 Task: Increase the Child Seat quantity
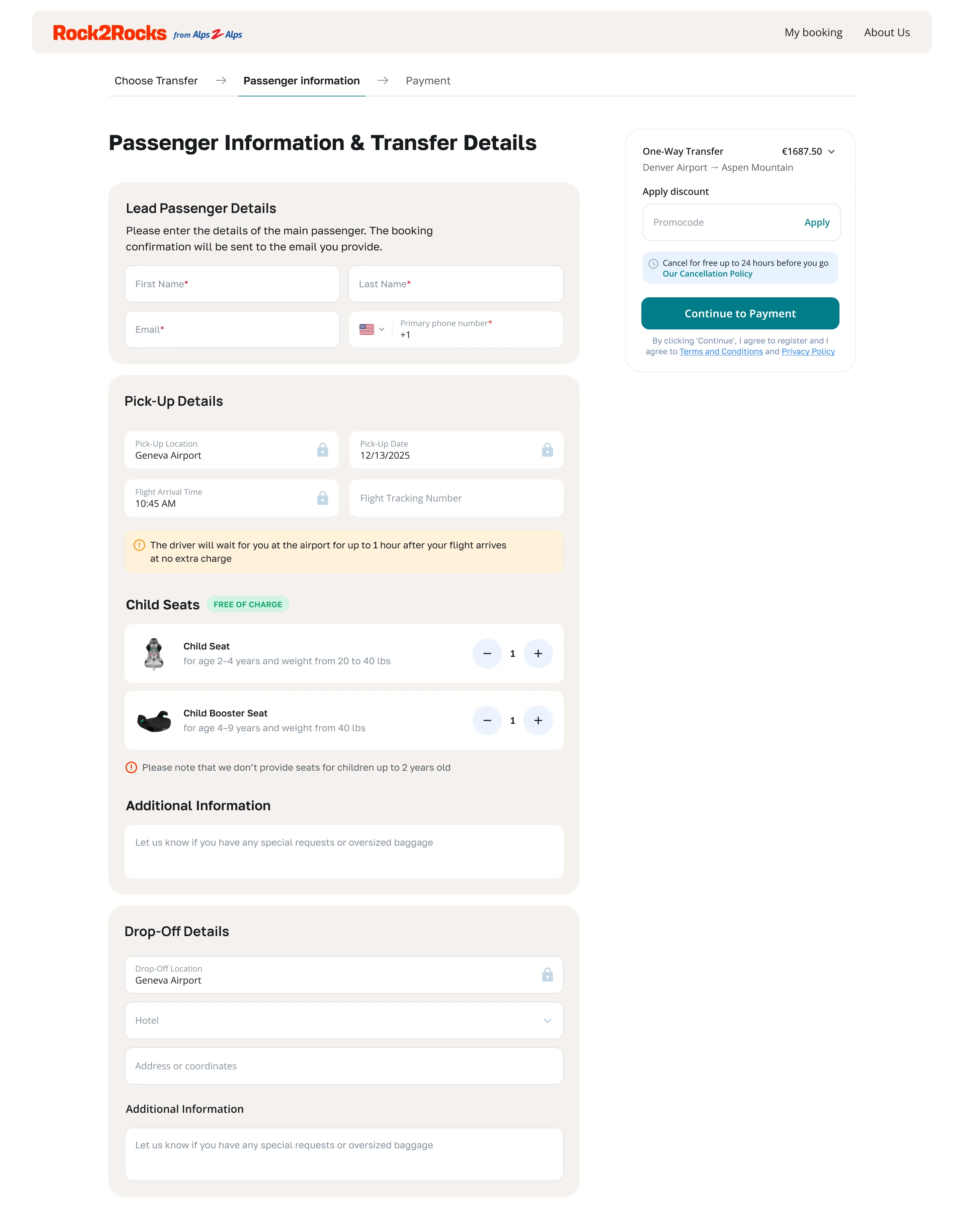[x=538, y=653]
